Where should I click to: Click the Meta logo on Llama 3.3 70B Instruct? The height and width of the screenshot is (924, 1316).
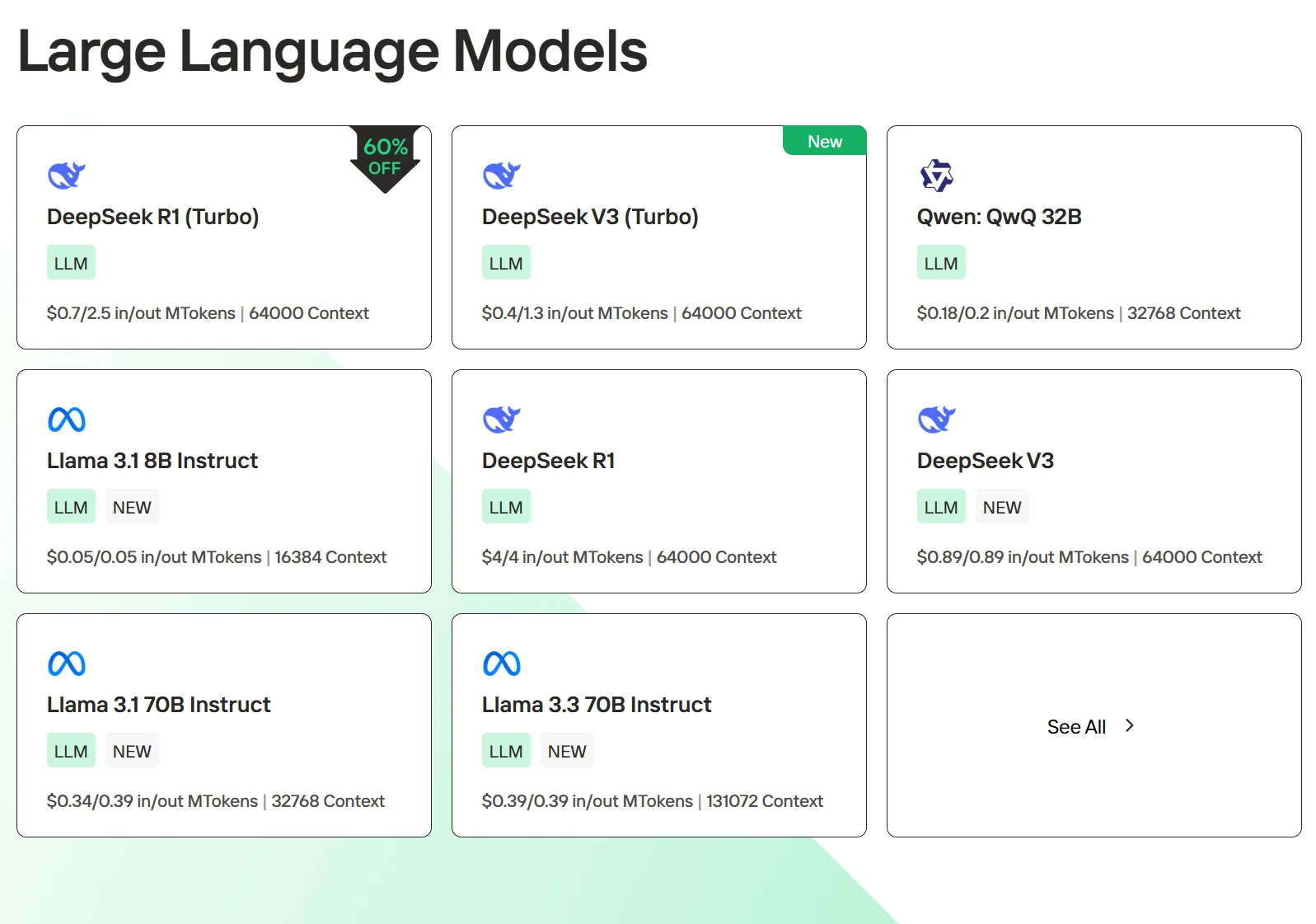(502, 664)
